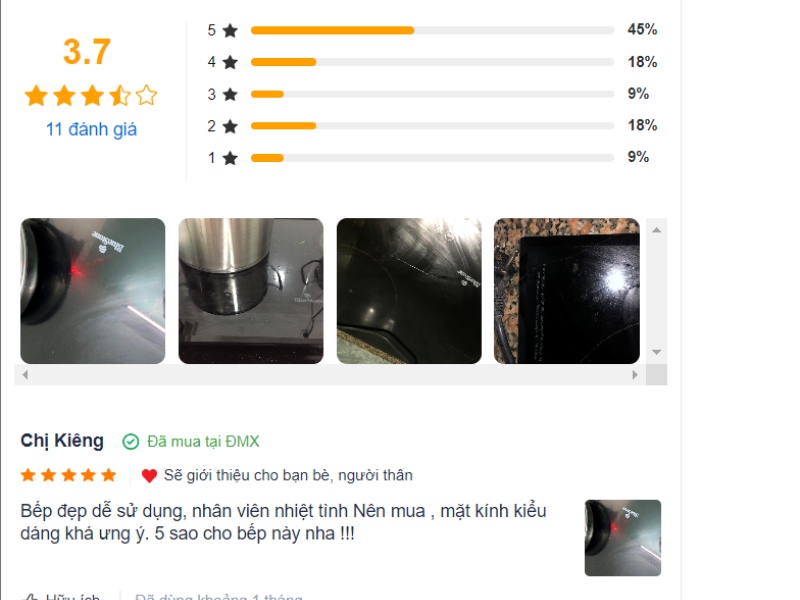
Task: Click the star icon beside rating 1
Action: [231, 158]
